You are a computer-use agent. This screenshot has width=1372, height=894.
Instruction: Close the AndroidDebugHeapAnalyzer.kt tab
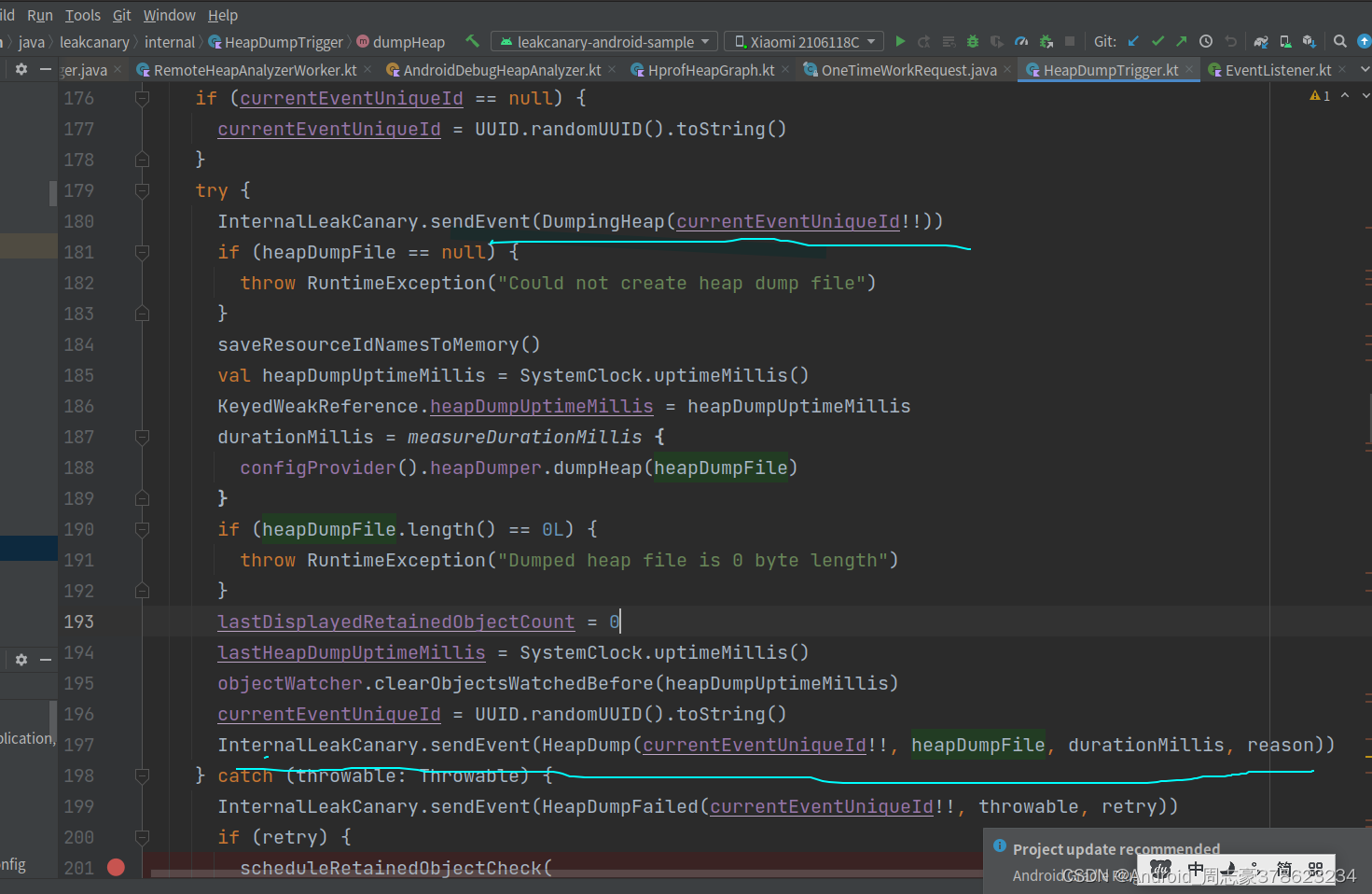(612, 69)
